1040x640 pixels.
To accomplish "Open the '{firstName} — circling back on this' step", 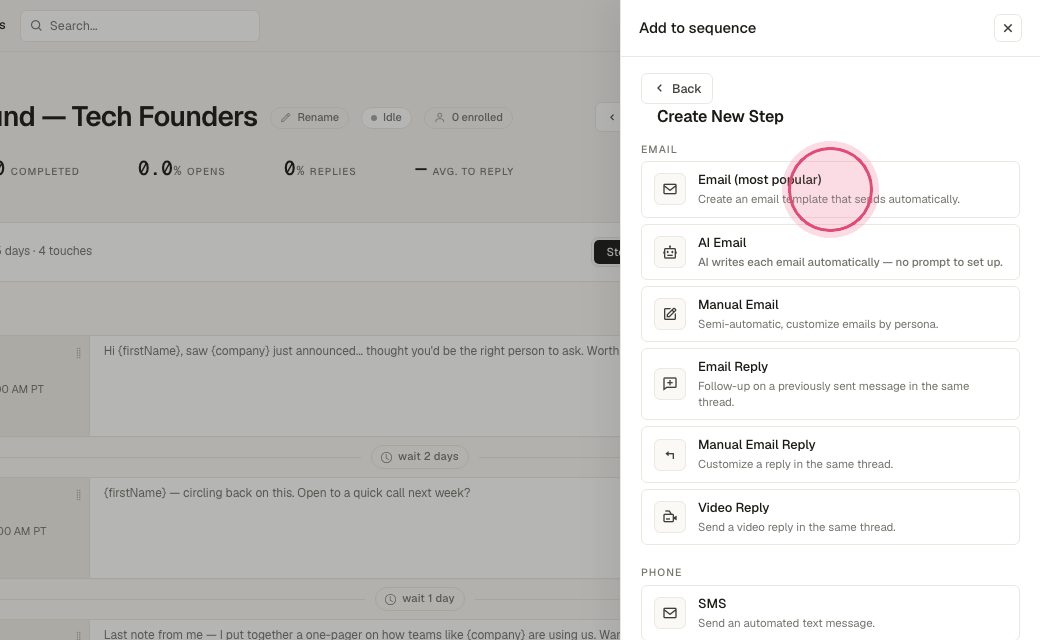I will [355, 528].
